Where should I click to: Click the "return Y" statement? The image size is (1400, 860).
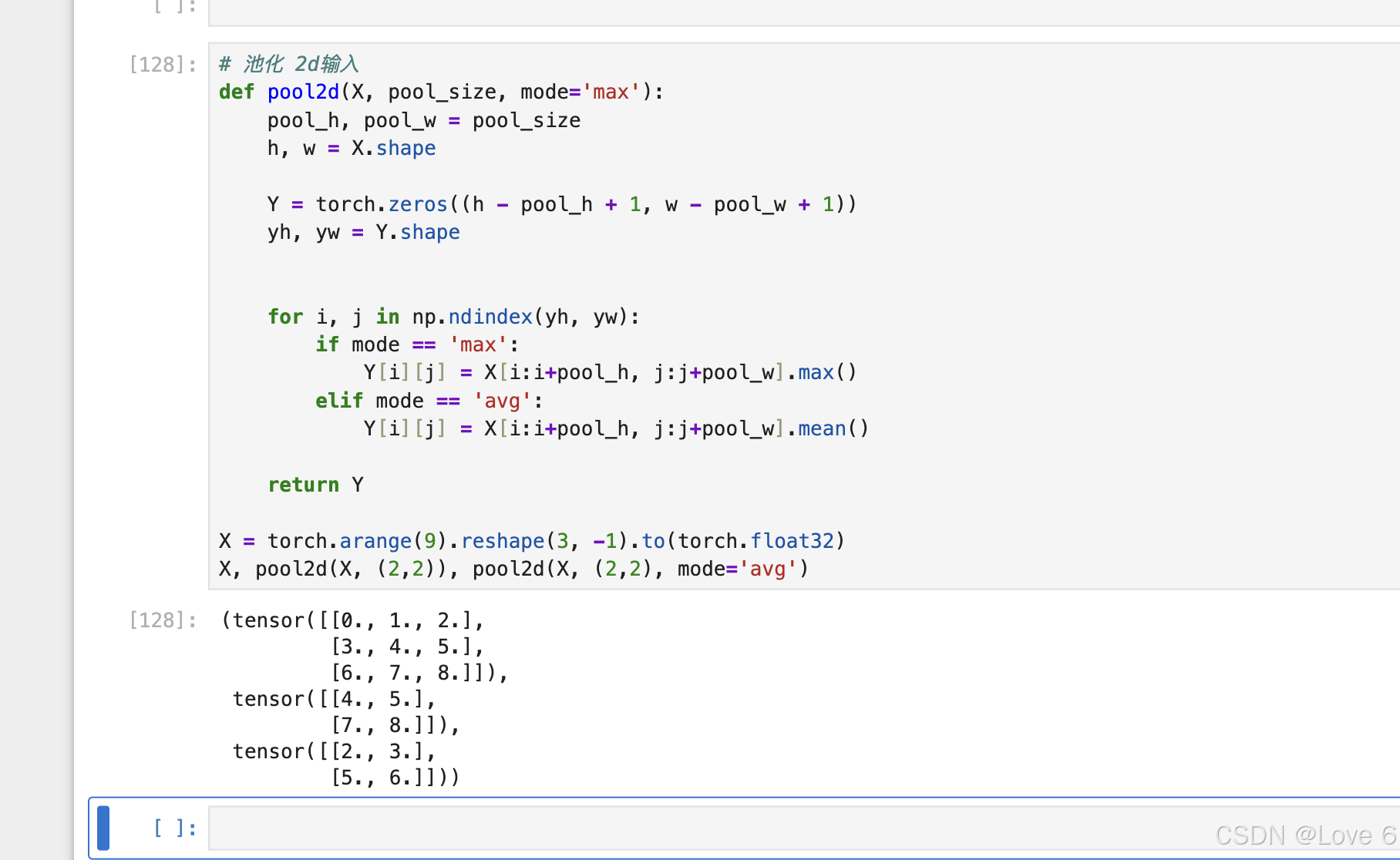(x=315, y=485)
